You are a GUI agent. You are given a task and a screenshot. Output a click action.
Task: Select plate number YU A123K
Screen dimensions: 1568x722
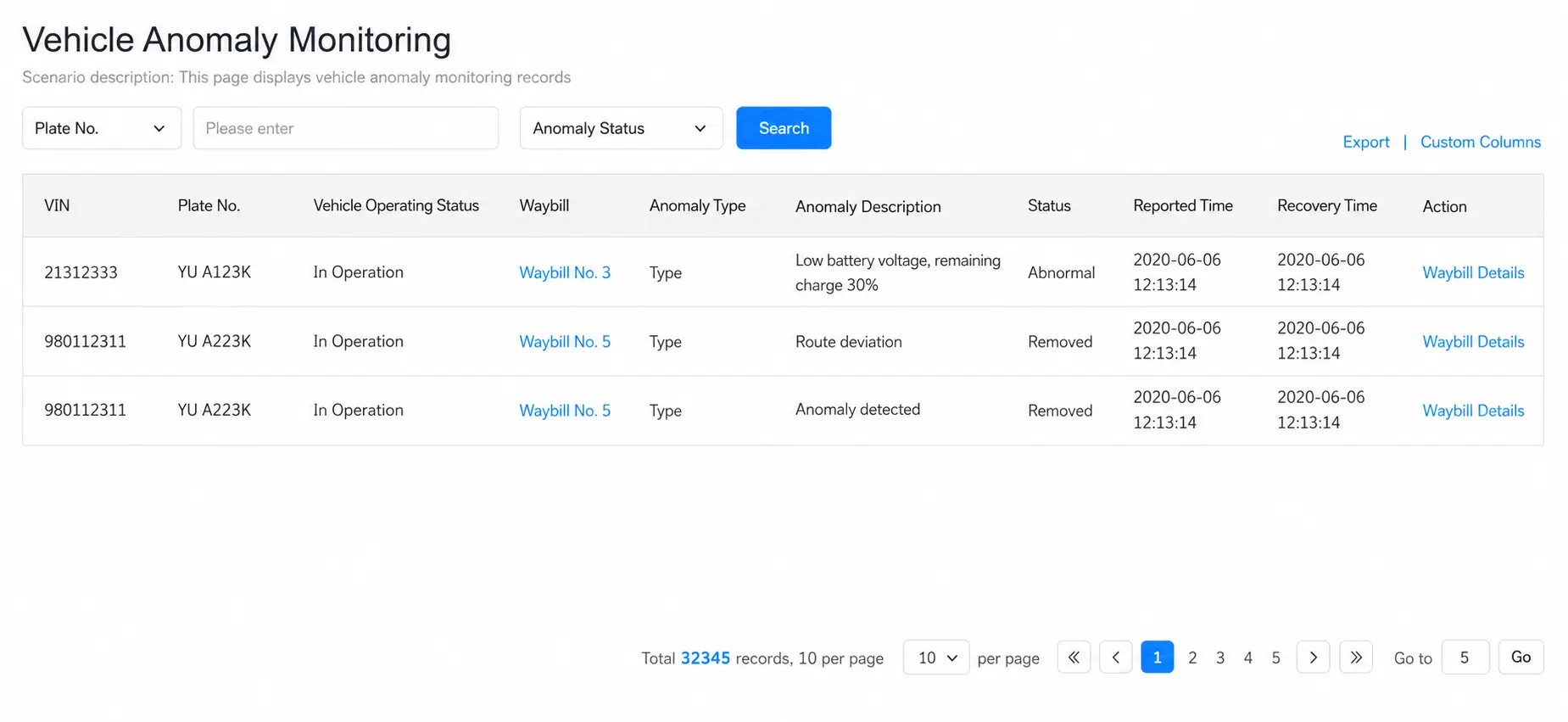tap(215, 272)
